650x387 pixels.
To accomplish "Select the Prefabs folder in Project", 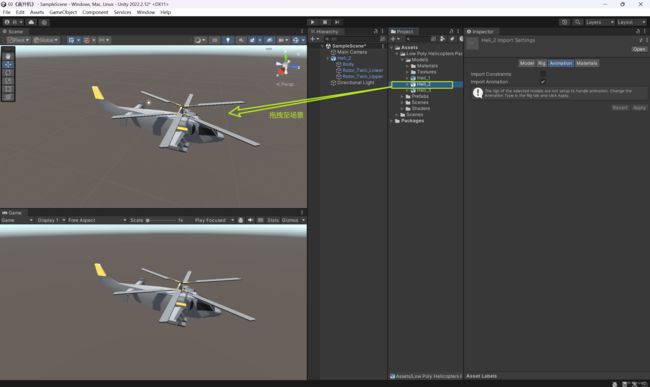I will [x=420, y=96].
